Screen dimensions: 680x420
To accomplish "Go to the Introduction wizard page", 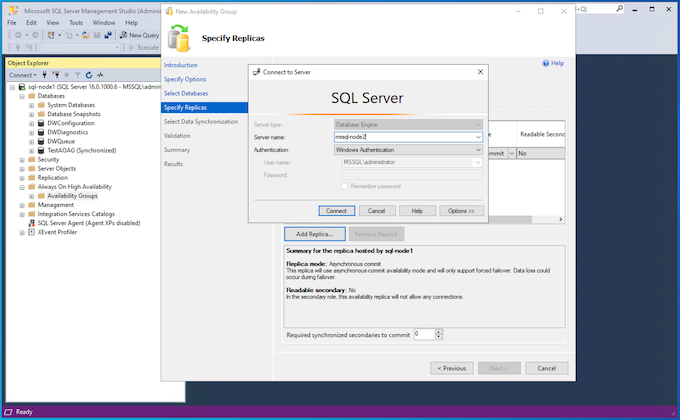I will [x=180, y=65].
